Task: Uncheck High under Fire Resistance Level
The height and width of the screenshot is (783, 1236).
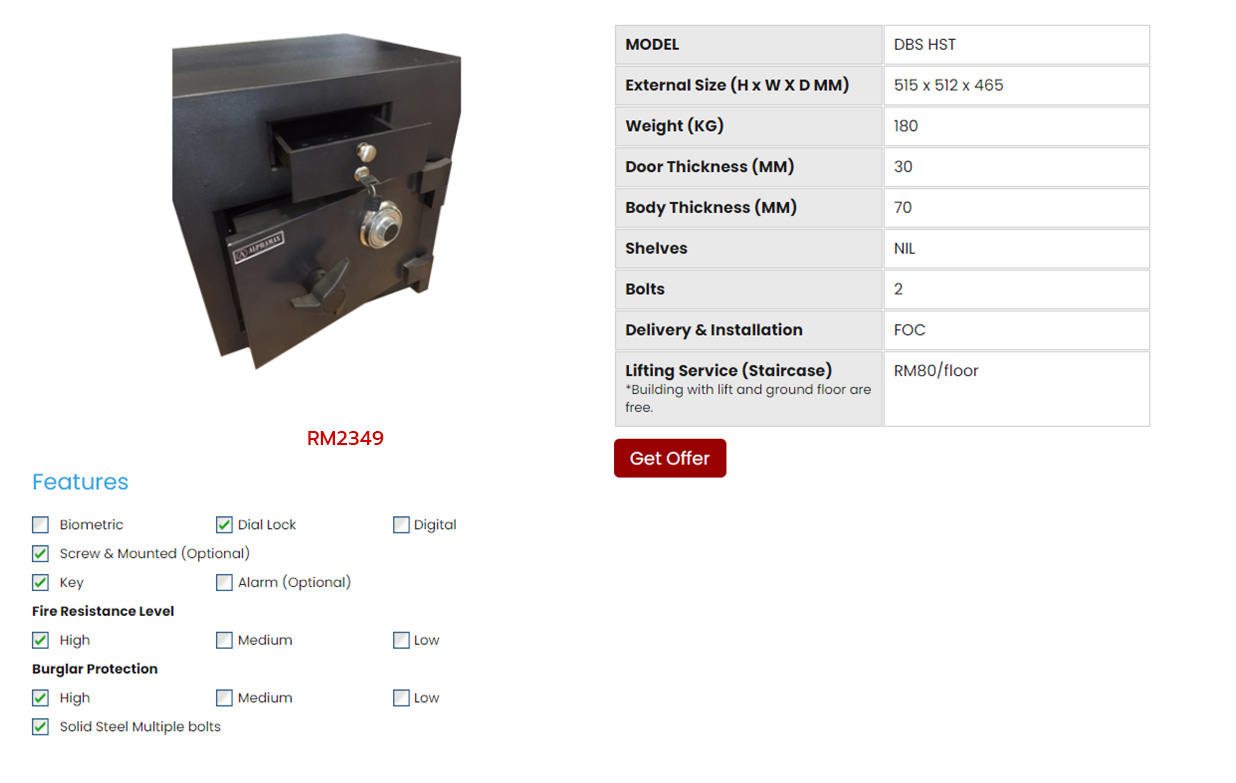Action: 40,641
